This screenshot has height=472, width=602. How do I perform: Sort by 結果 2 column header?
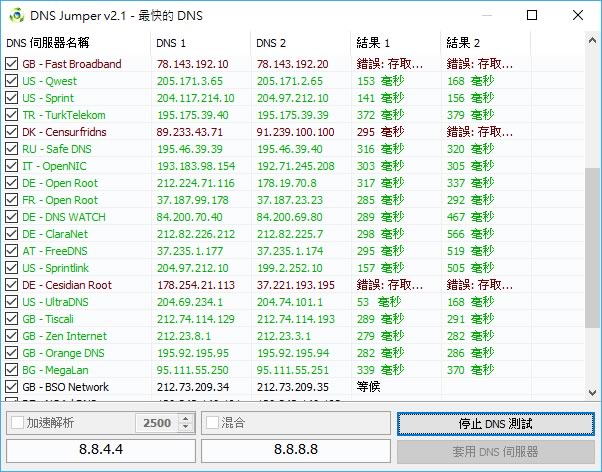tap(486, 43)
